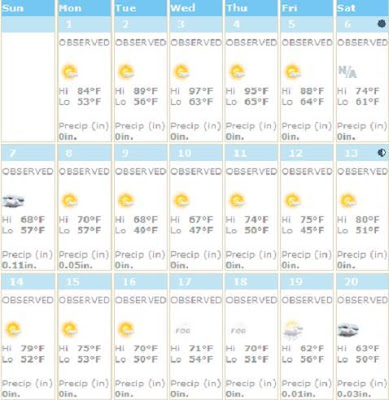389x400 pixels.
Task: Click the sunny weather icon for day 2
Action: pos(126,72)
